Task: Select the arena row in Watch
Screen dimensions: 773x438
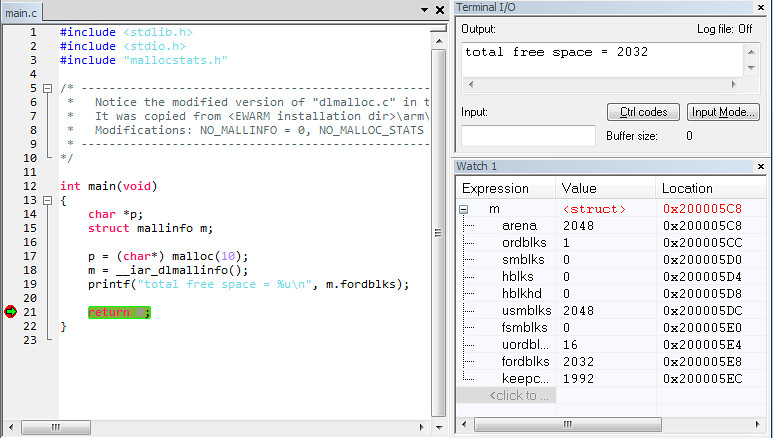Action: click(611, 226)
